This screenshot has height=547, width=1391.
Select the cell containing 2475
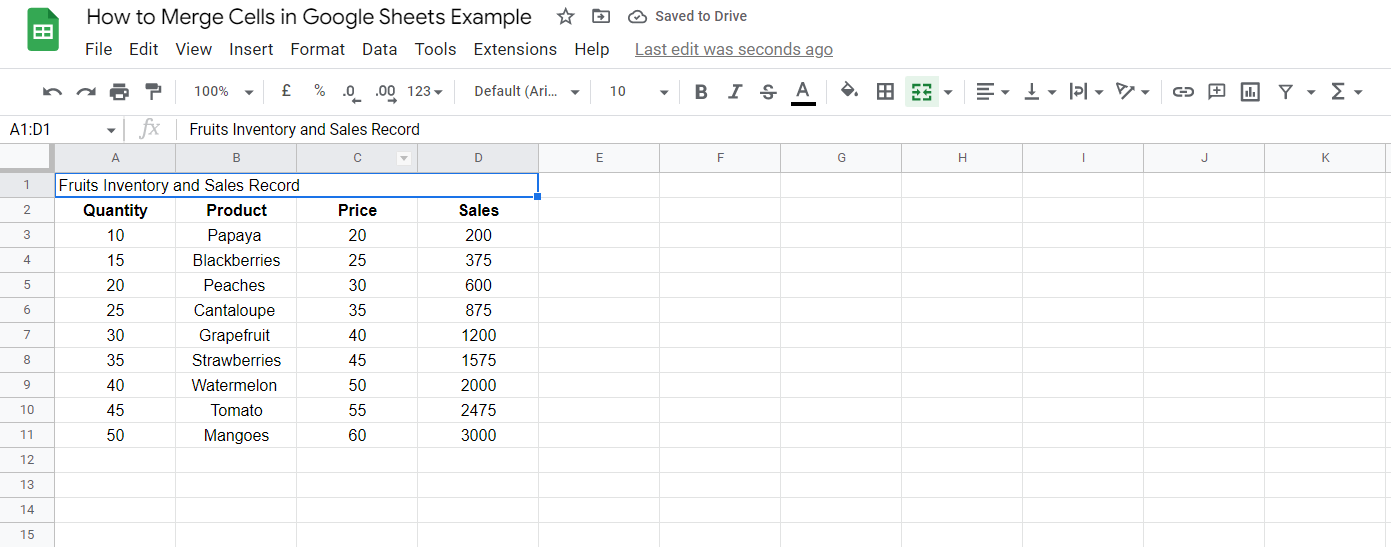click(x=478, y=410)
